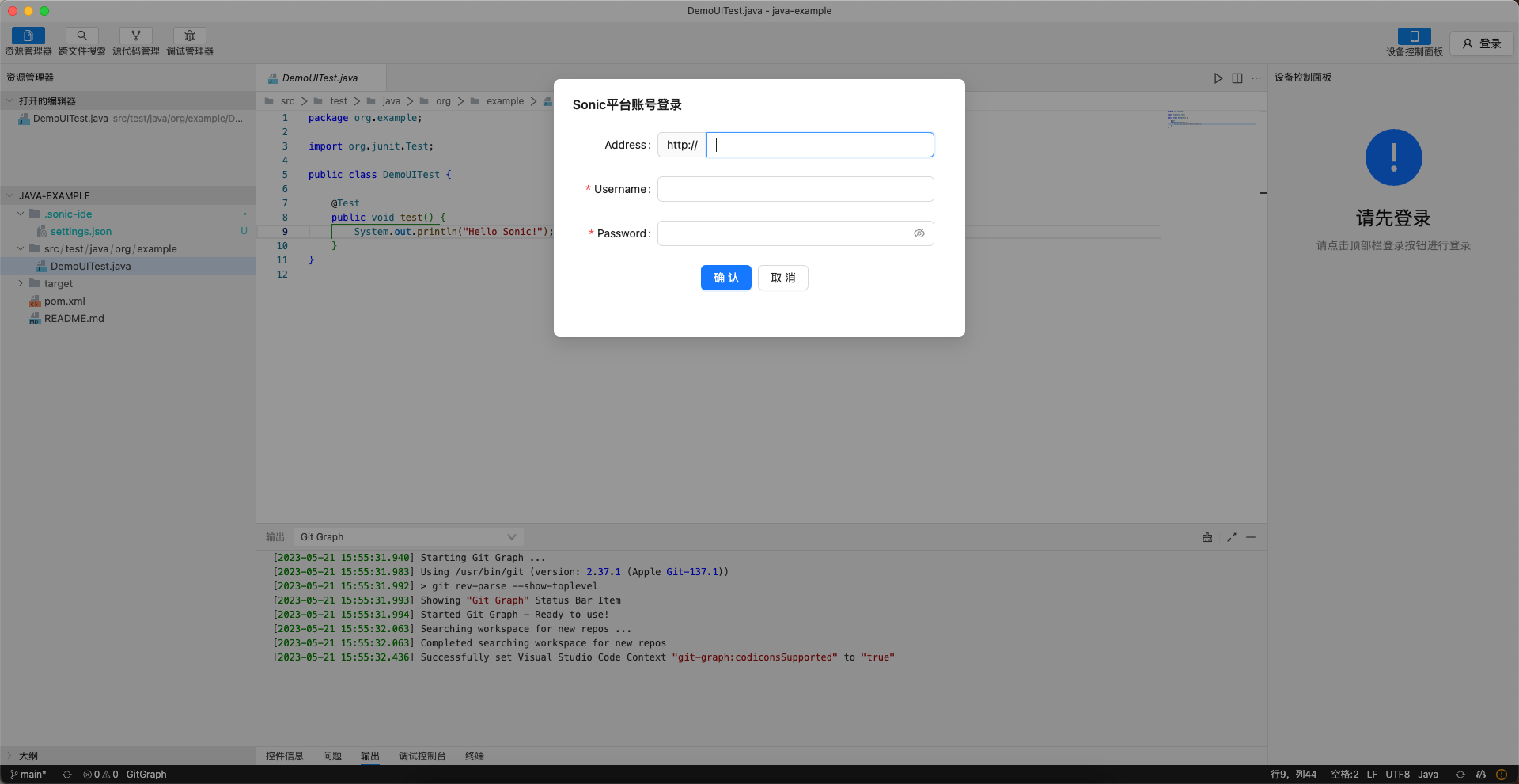This screenshot has height=784, width=1519.
Task: Click the org breadcrumb segment
Action: (x=443, y=101)
